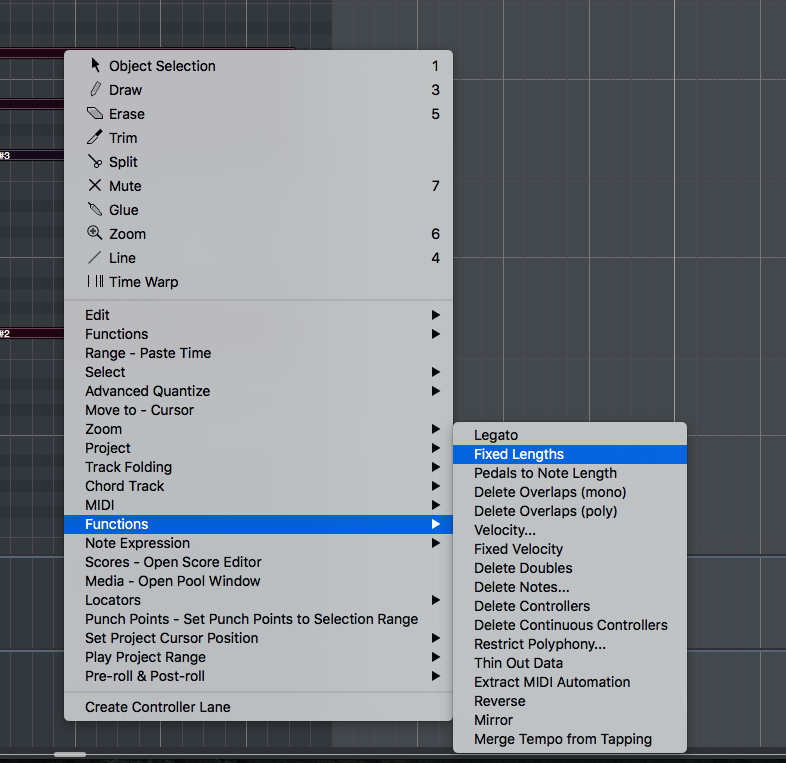Viewport: 786px width, 763px height.
Task: Pick the Zoom magnifier tool
Action: (x=96, y=234)
